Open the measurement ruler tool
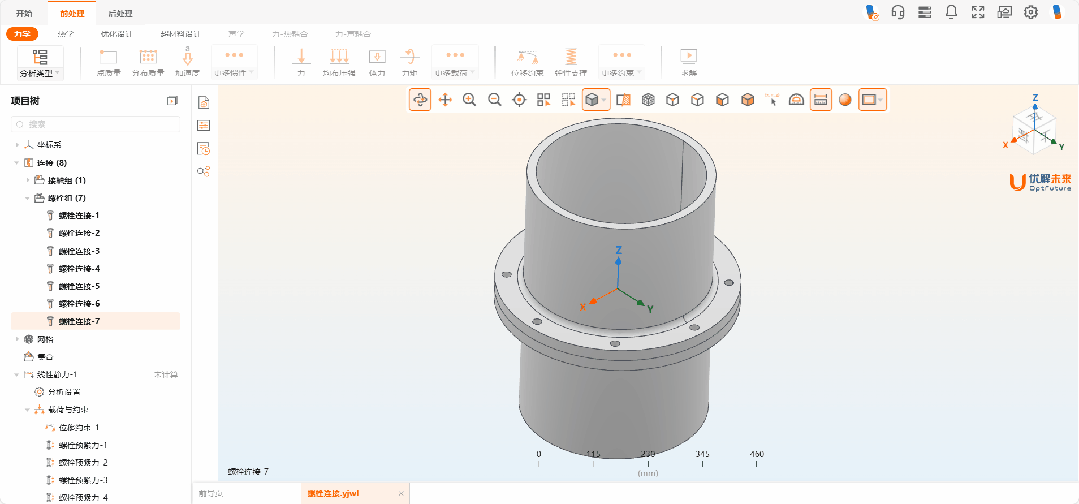 click(x=796, y=100)
